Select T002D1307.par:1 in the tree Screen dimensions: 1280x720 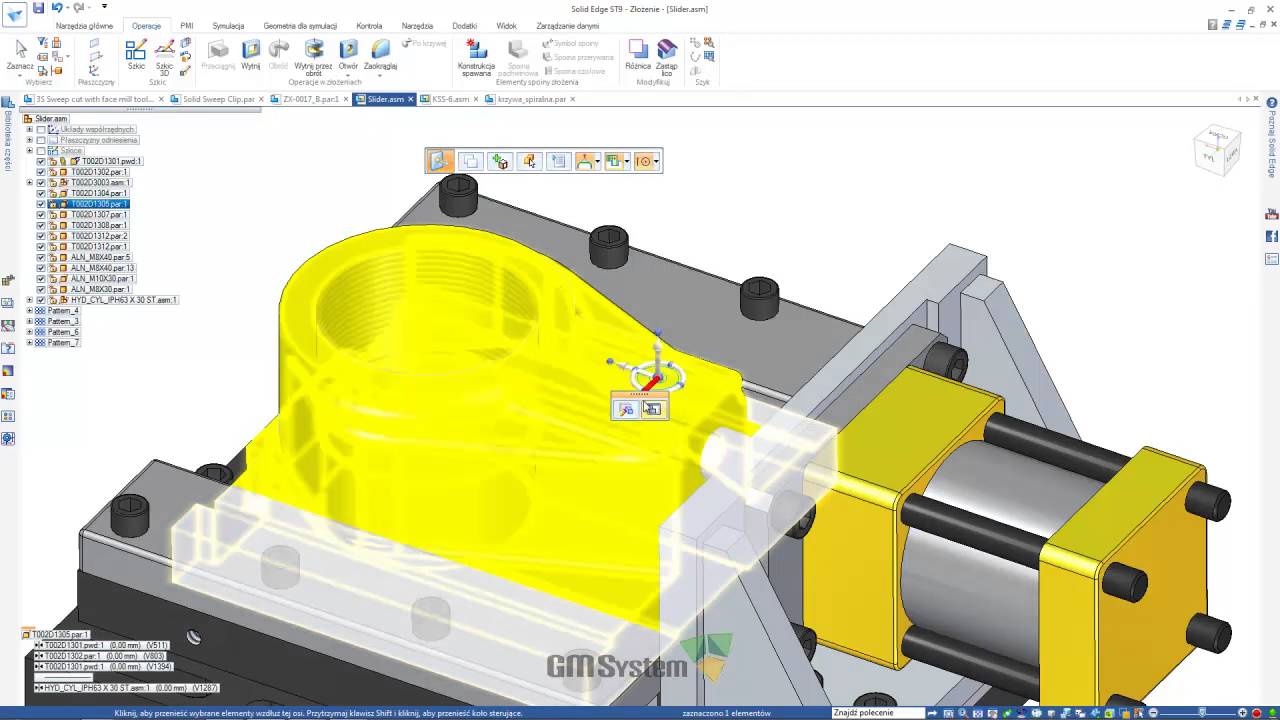[x=98, y=215]
